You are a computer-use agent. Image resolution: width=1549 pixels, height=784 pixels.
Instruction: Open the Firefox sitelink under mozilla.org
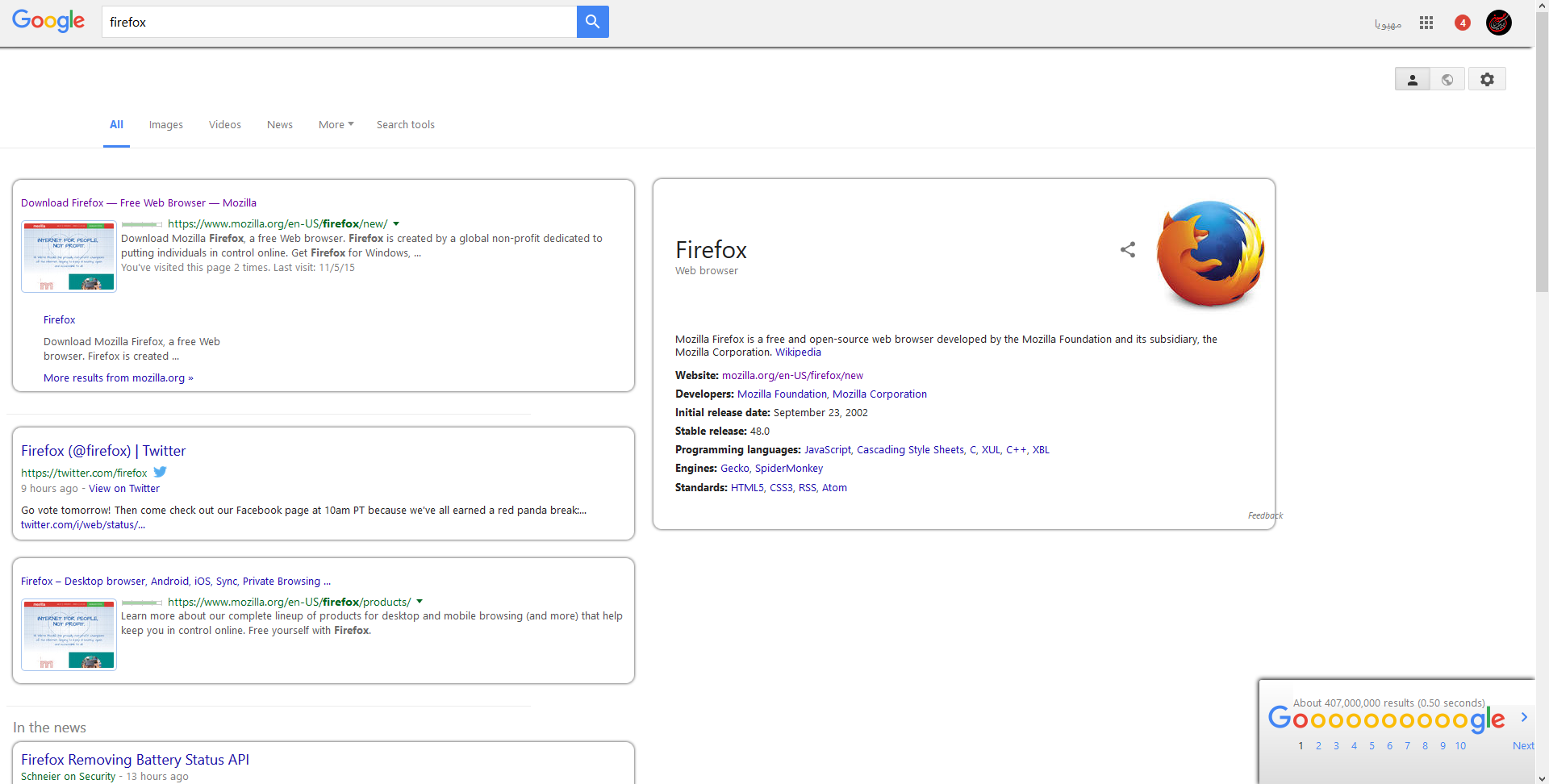click(60, 320)
